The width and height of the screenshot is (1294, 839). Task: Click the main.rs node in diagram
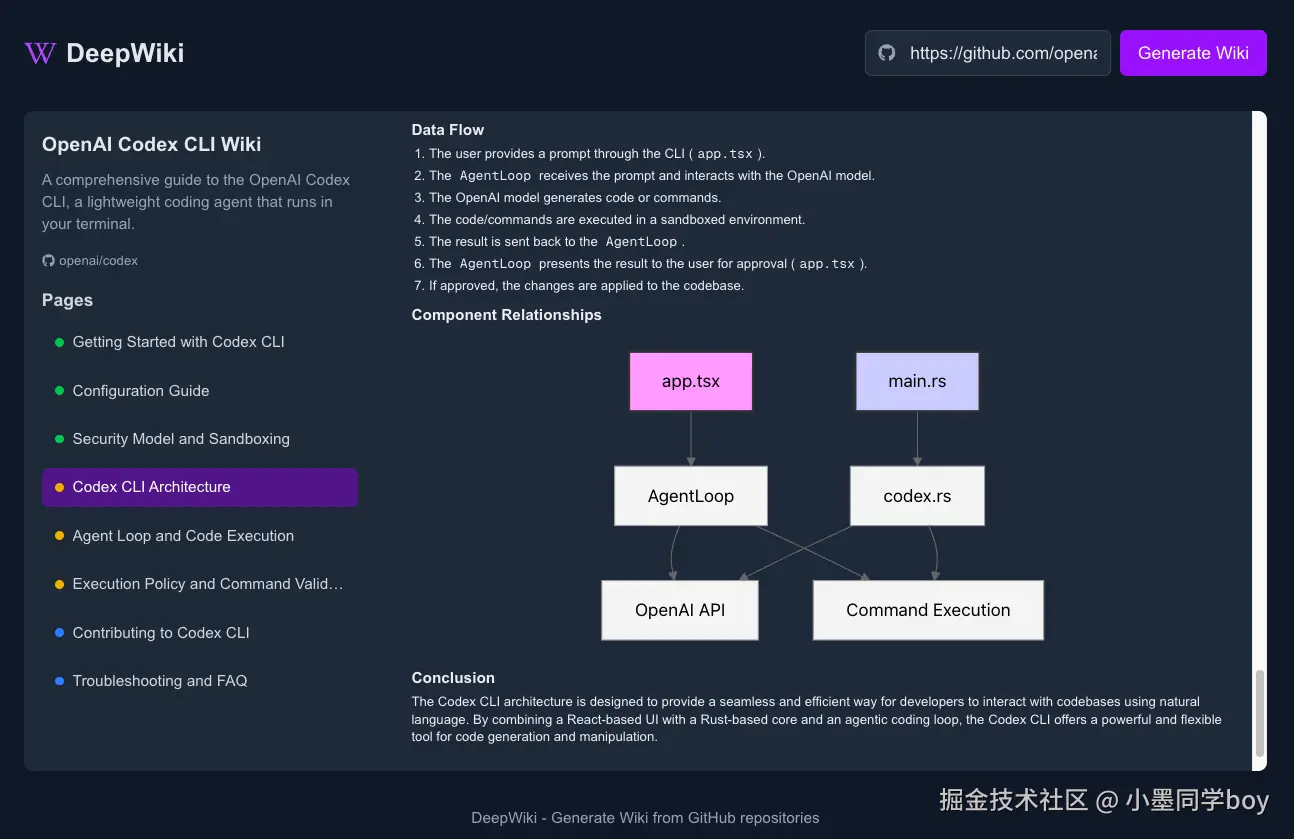point(917,381)
